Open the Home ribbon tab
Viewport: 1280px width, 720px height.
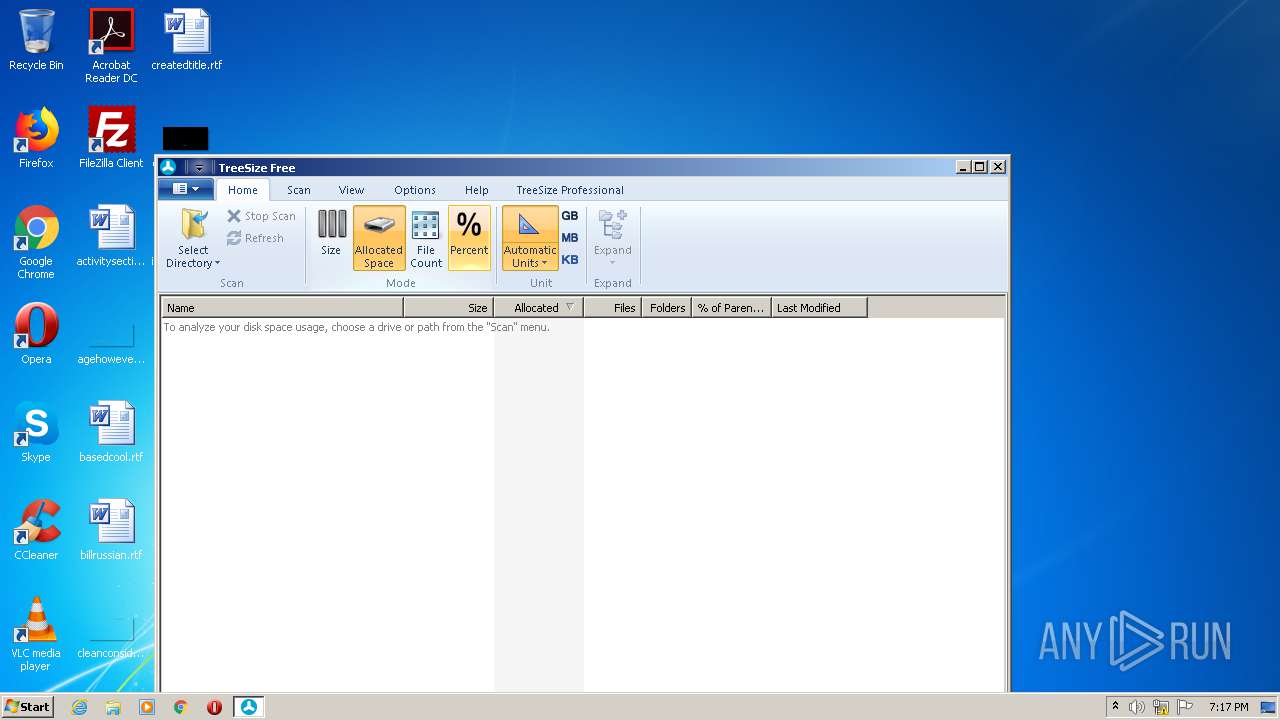pos(243,190)
